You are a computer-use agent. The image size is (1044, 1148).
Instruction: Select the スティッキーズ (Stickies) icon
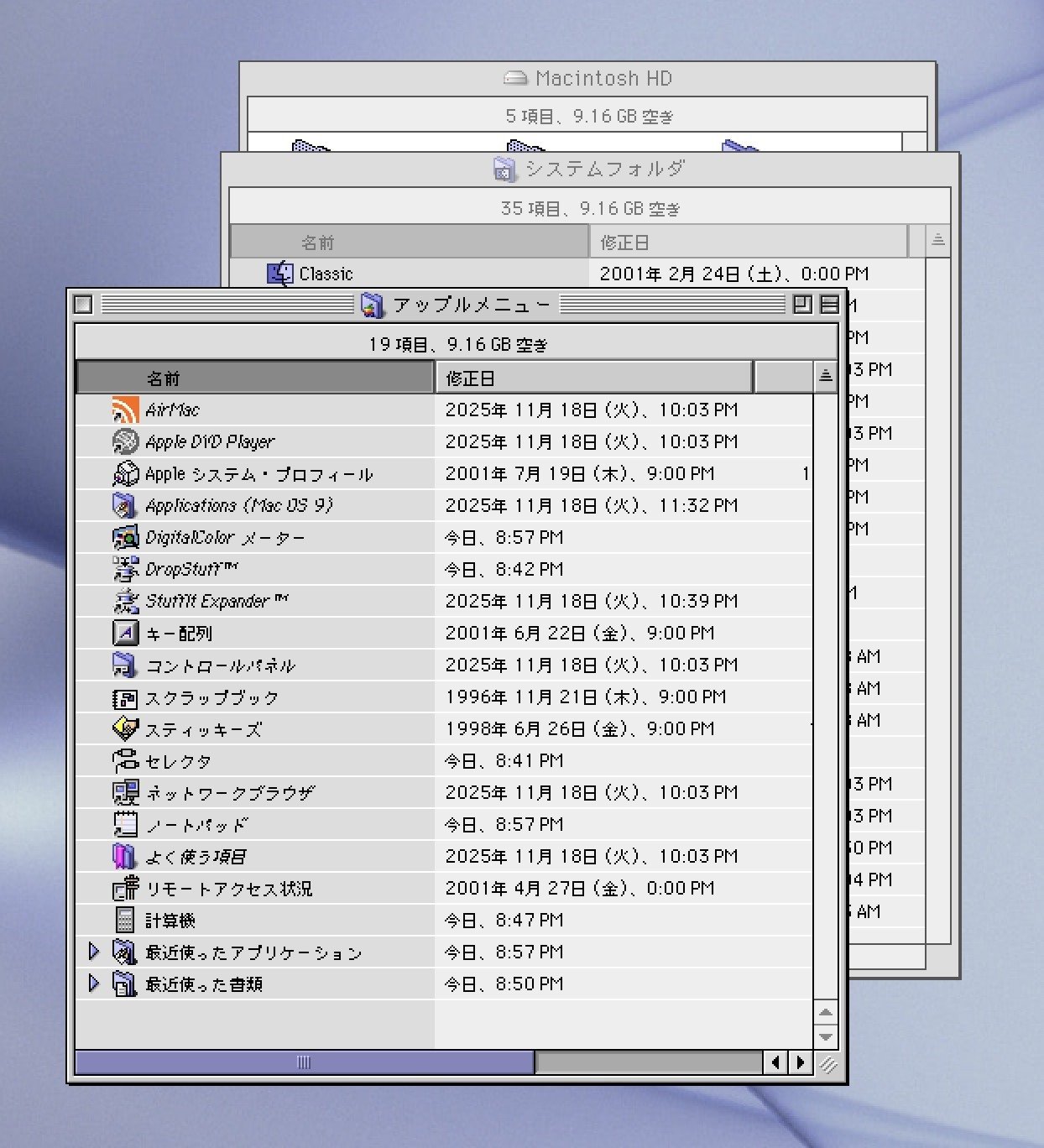(126, 728)
